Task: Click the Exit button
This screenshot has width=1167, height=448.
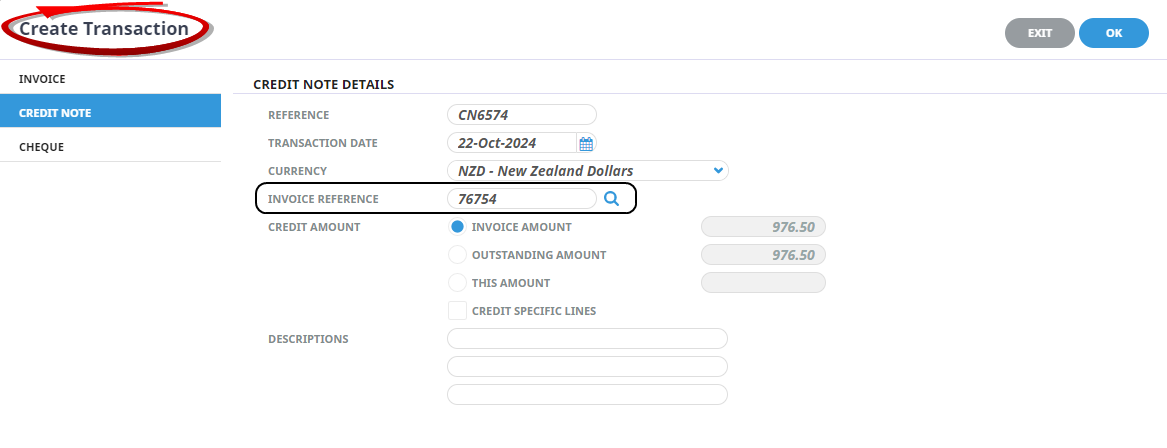Action: tap(1039, 33)
